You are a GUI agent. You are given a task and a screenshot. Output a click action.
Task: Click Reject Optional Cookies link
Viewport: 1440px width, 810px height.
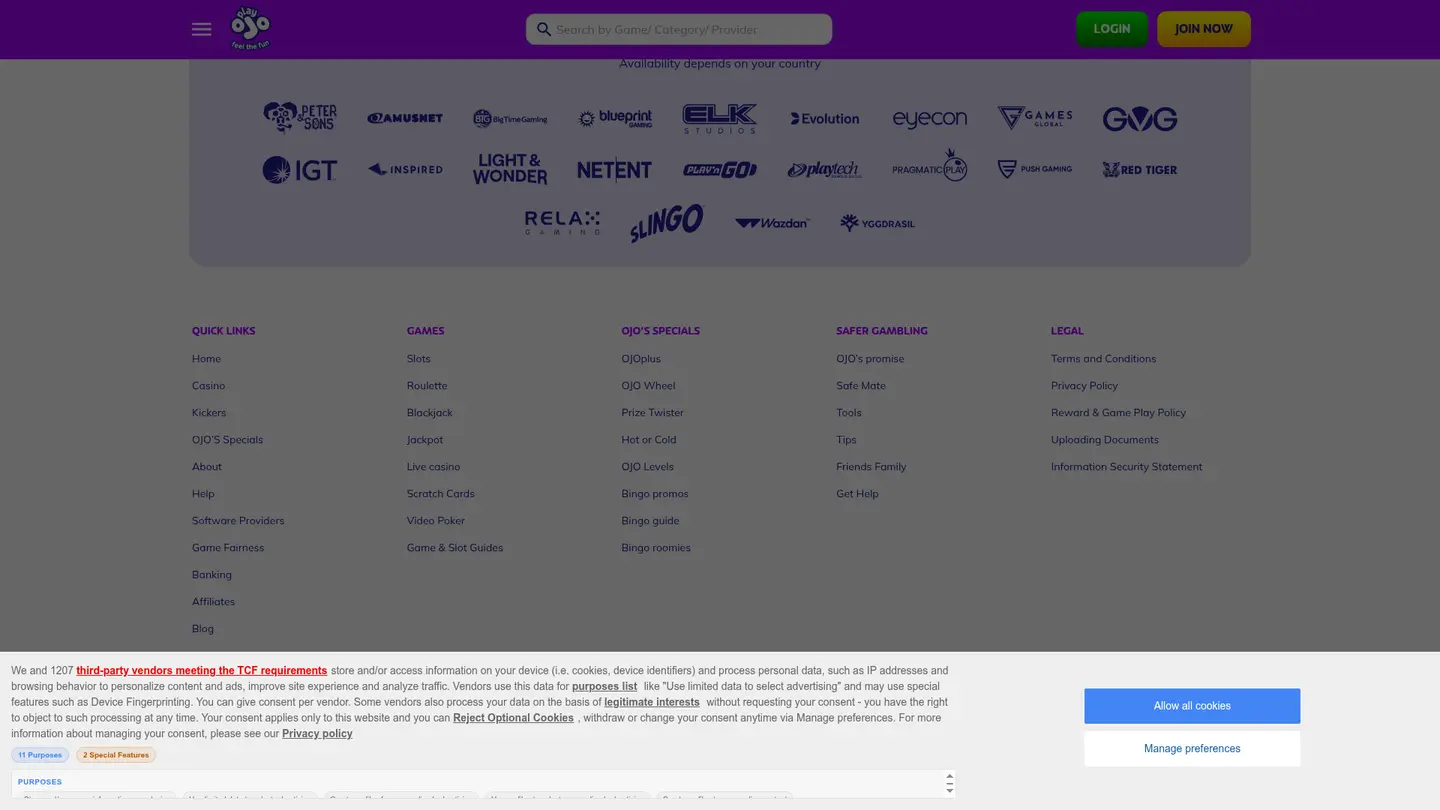tap(513, 718)
